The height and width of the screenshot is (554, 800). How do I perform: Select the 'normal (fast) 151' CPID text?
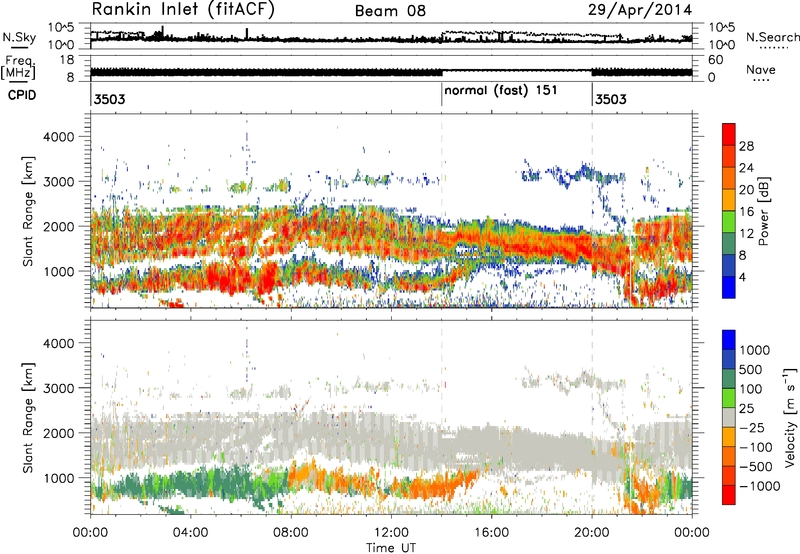(x=501, y=91)
